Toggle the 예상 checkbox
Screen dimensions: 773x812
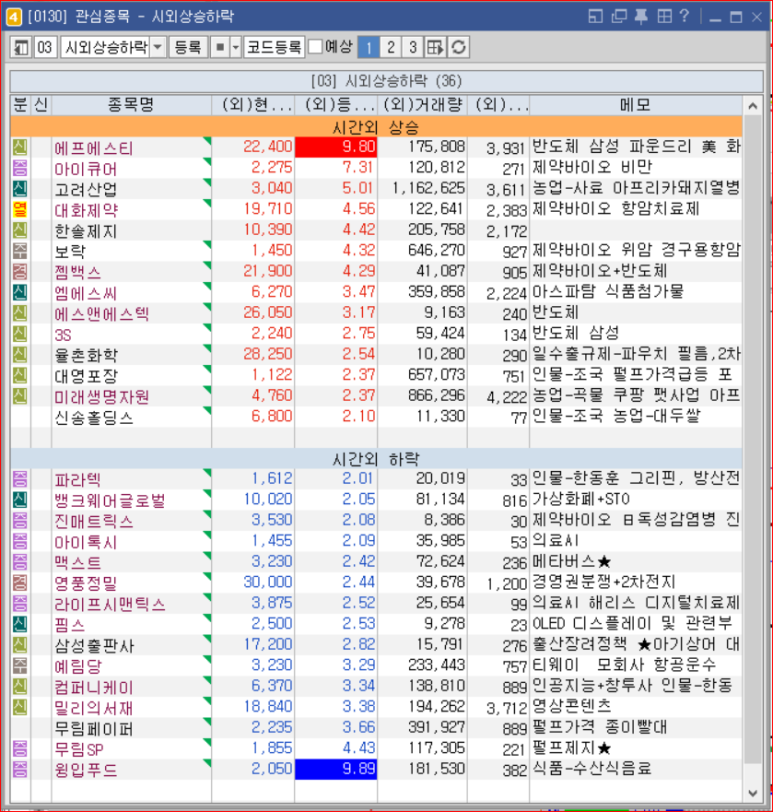[x=315, y=47]
